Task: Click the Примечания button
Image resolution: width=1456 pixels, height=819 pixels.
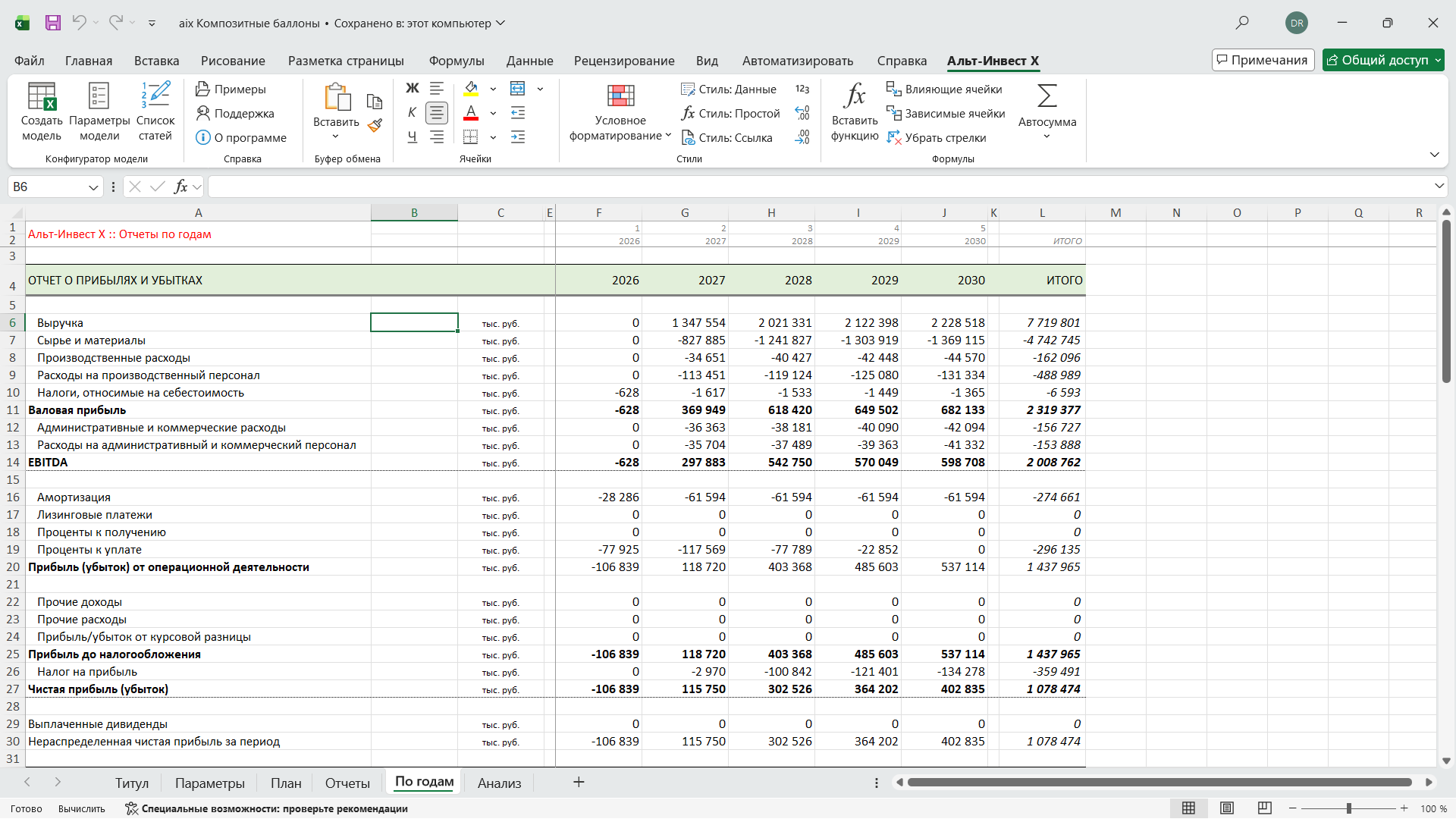Action: (1263, 60)
